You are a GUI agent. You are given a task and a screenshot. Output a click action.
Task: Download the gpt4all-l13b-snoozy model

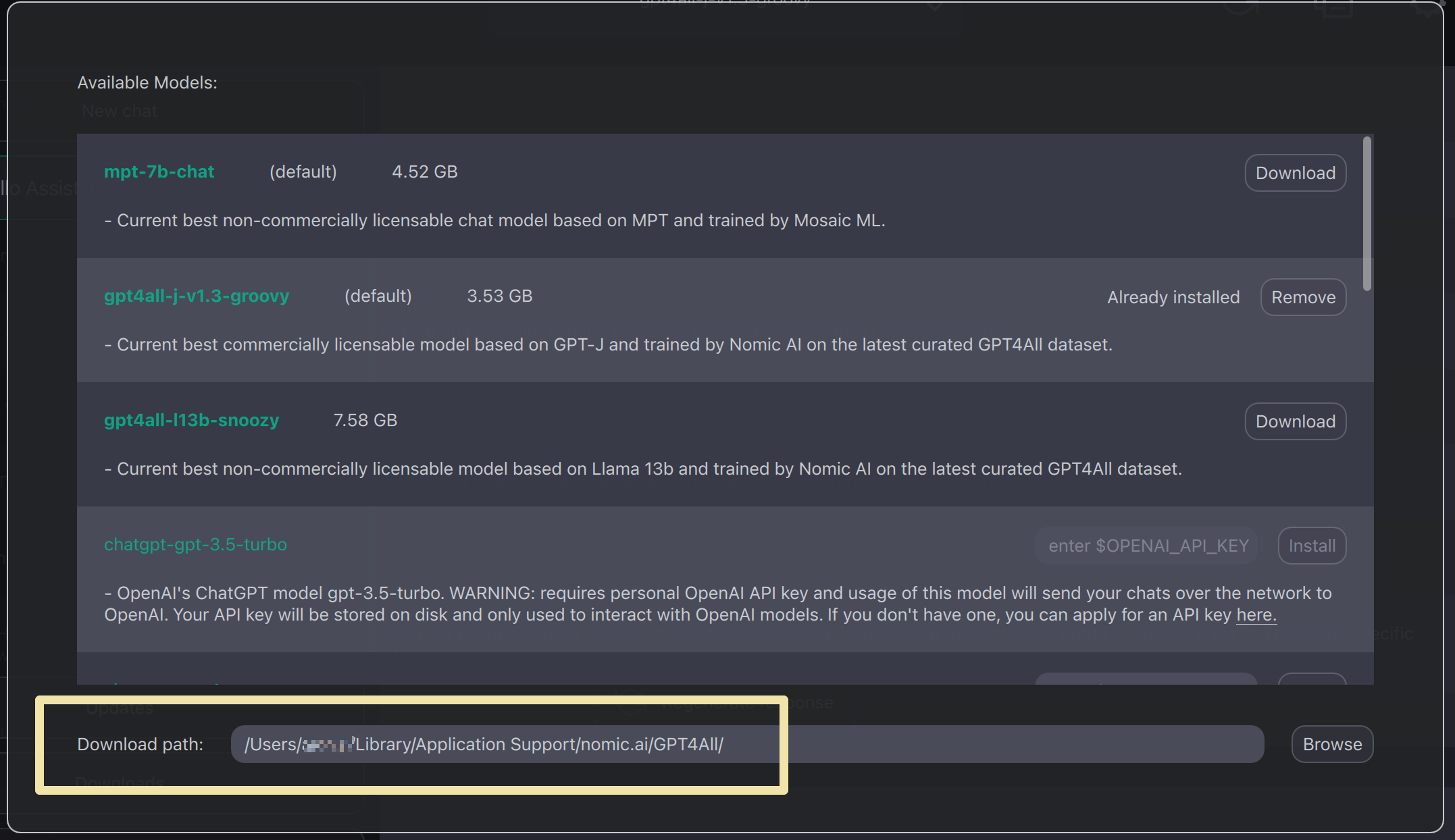pos(1295,421)
